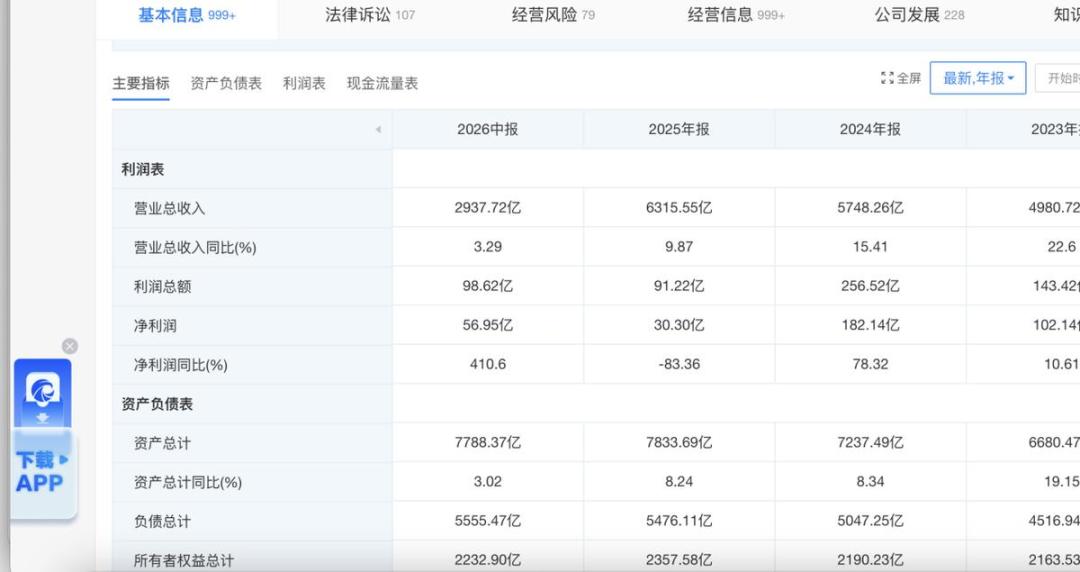The width and height of the screenshot is (1080, 572).
Task: Click the 5047.25亿 total liabilities cell
Action: (871, 521)
